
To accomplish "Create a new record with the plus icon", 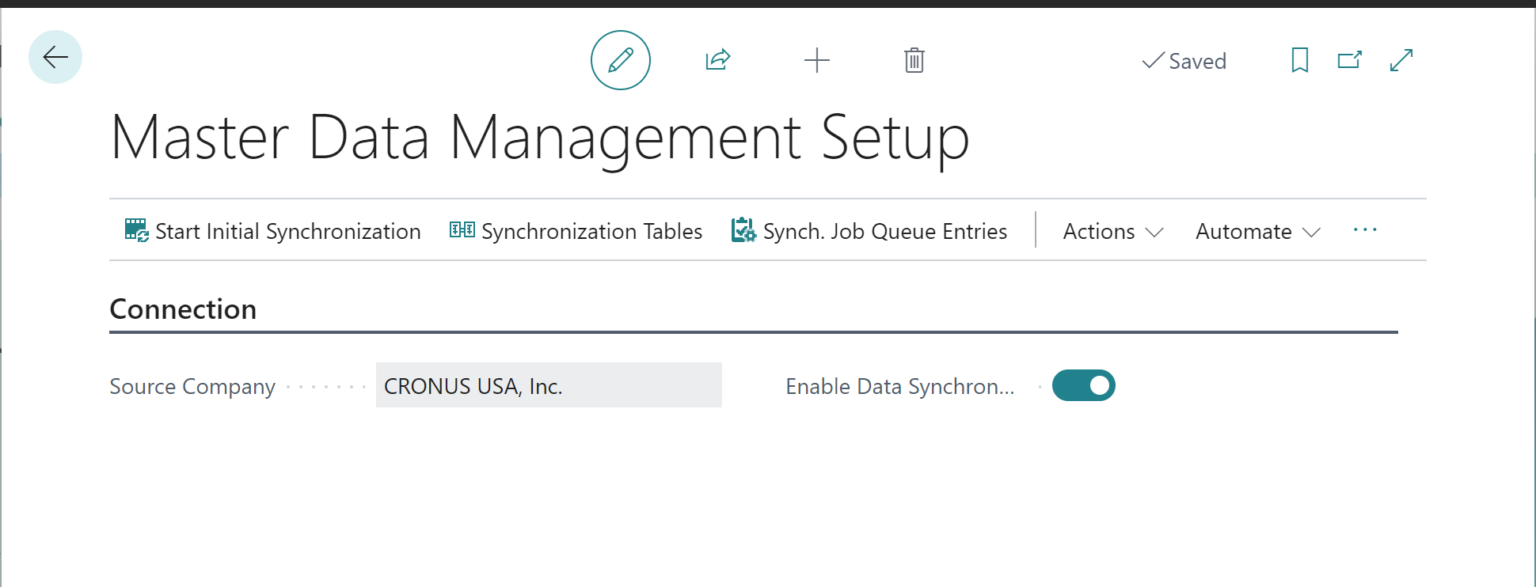I will point(817,60).
